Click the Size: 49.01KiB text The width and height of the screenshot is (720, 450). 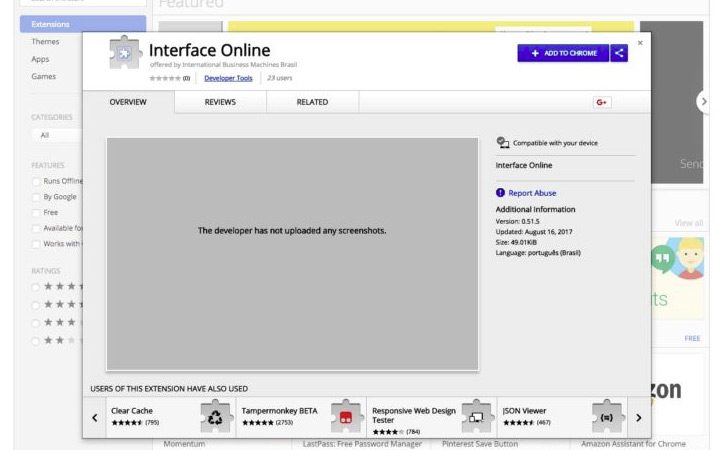click(x=516, y=242)
